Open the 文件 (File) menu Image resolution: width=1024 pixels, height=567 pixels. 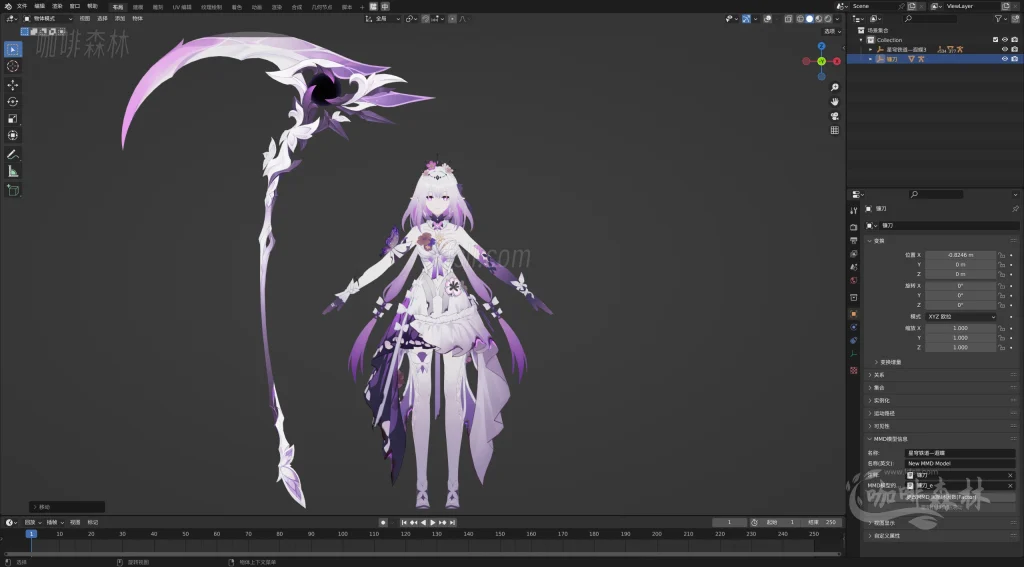pos(22,7)
